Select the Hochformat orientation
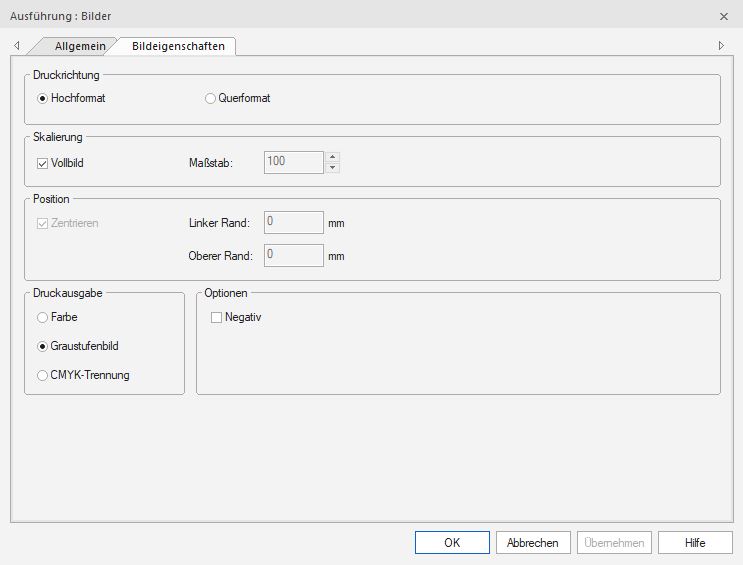 (x=42, y=98)
